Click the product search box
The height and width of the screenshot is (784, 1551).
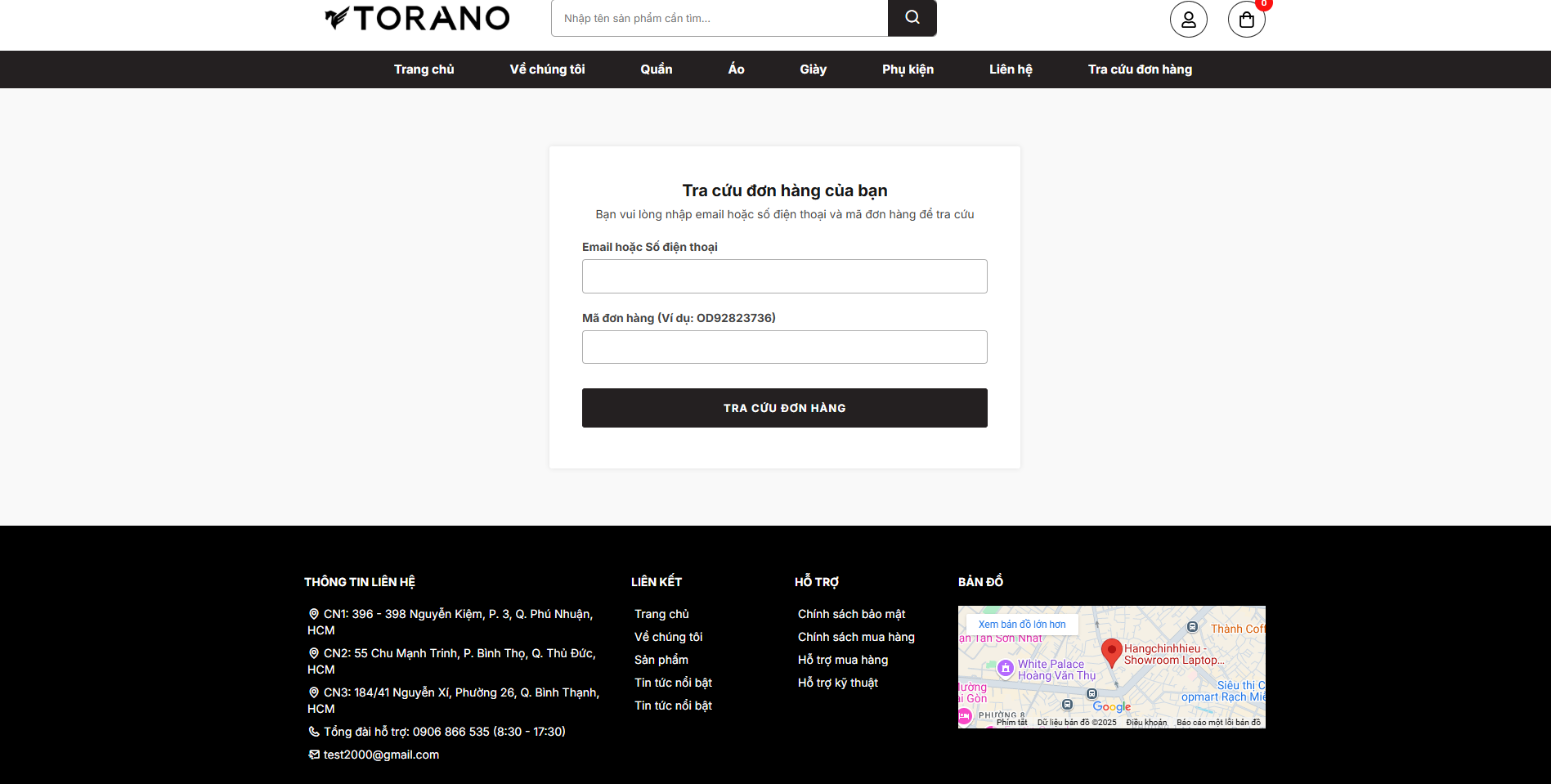coord(719,18)
